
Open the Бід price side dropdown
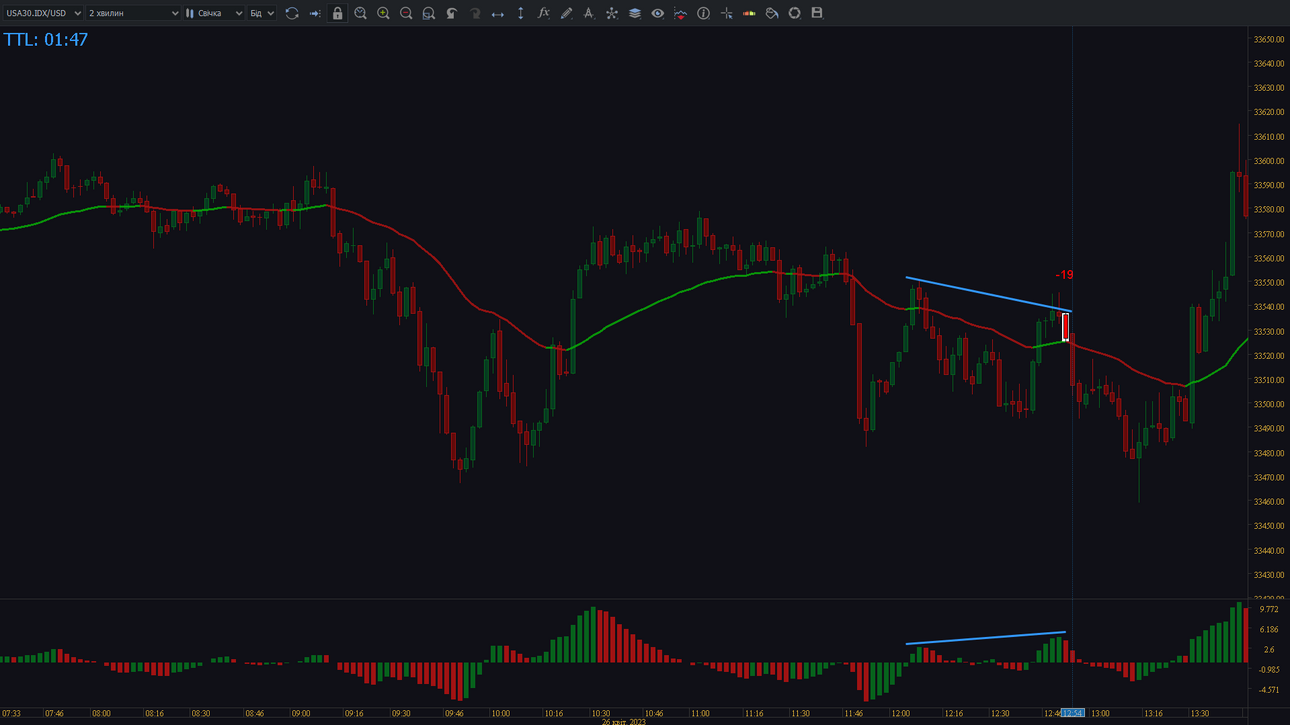click(262, 13)
